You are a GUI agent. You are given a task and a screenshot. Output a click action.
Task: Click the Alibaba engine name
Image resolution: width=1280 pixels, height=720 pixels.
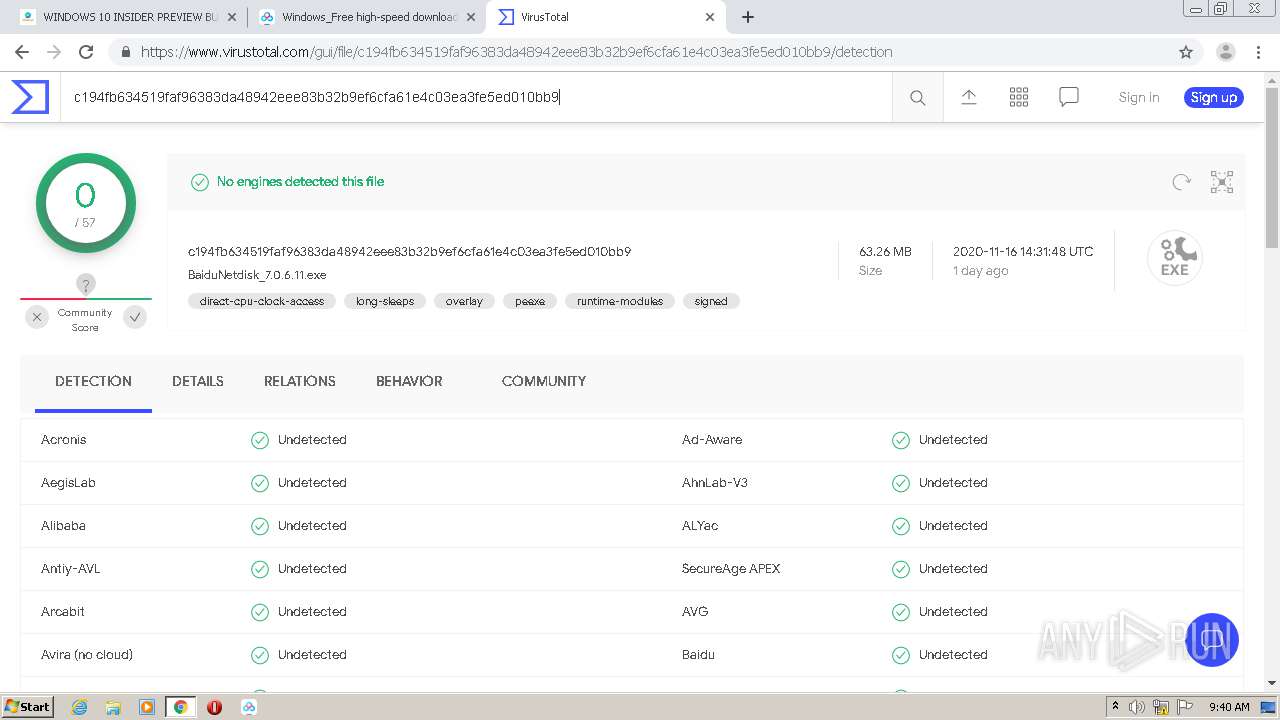63,526
